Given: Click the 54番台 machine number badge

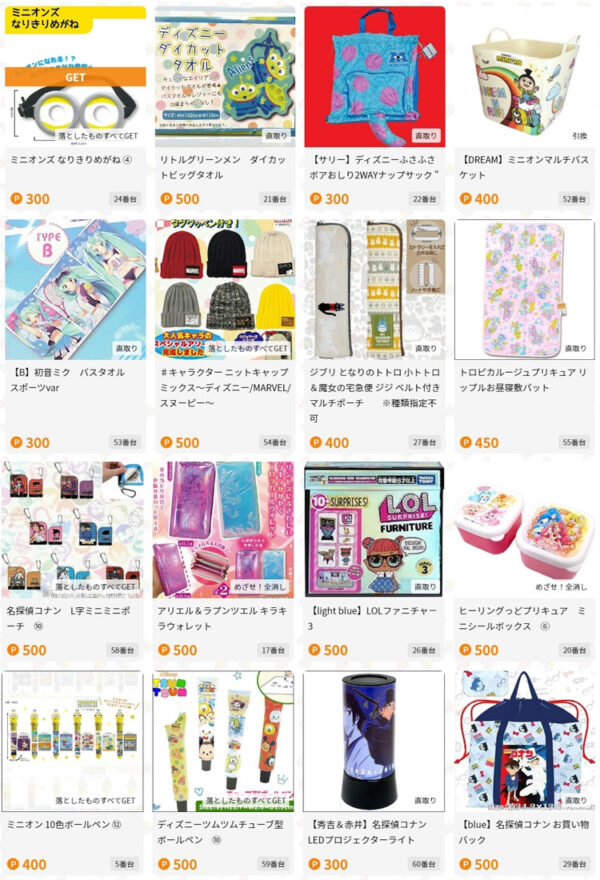Looking at the screenshot, I should click(274, 442).
